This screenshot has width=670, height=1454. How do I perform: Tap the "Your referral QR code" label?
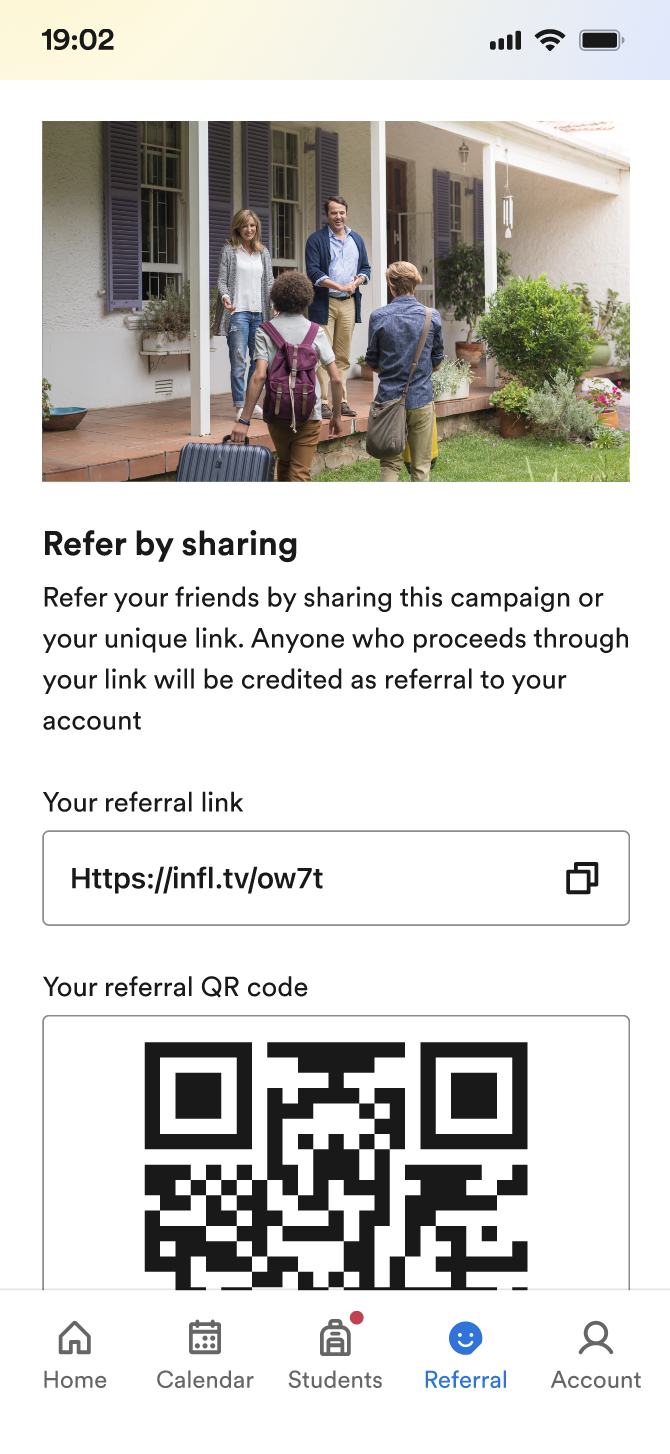tap(176, 987)
